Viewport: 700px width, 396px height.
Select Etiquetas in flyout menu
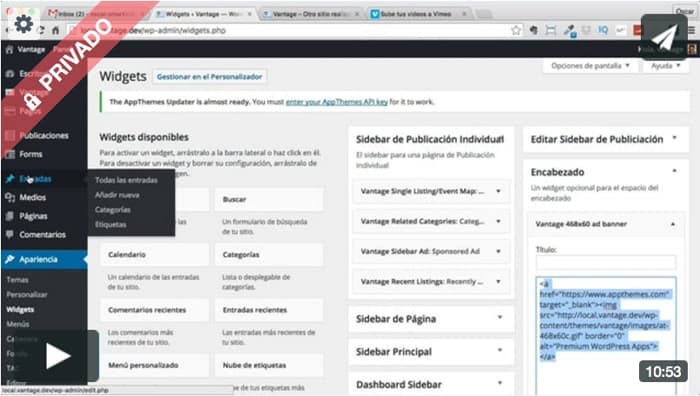coord(110,225)
